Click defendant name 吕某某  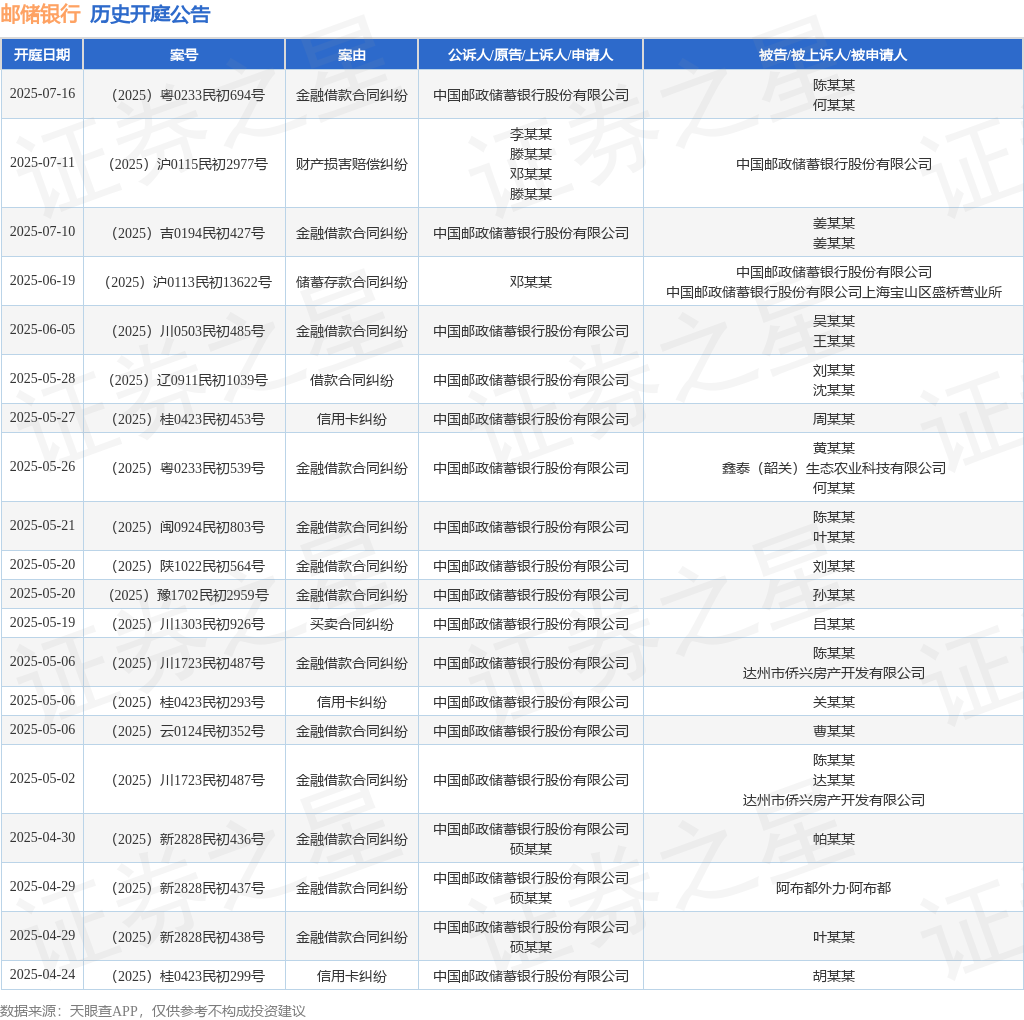click(833, 624)
